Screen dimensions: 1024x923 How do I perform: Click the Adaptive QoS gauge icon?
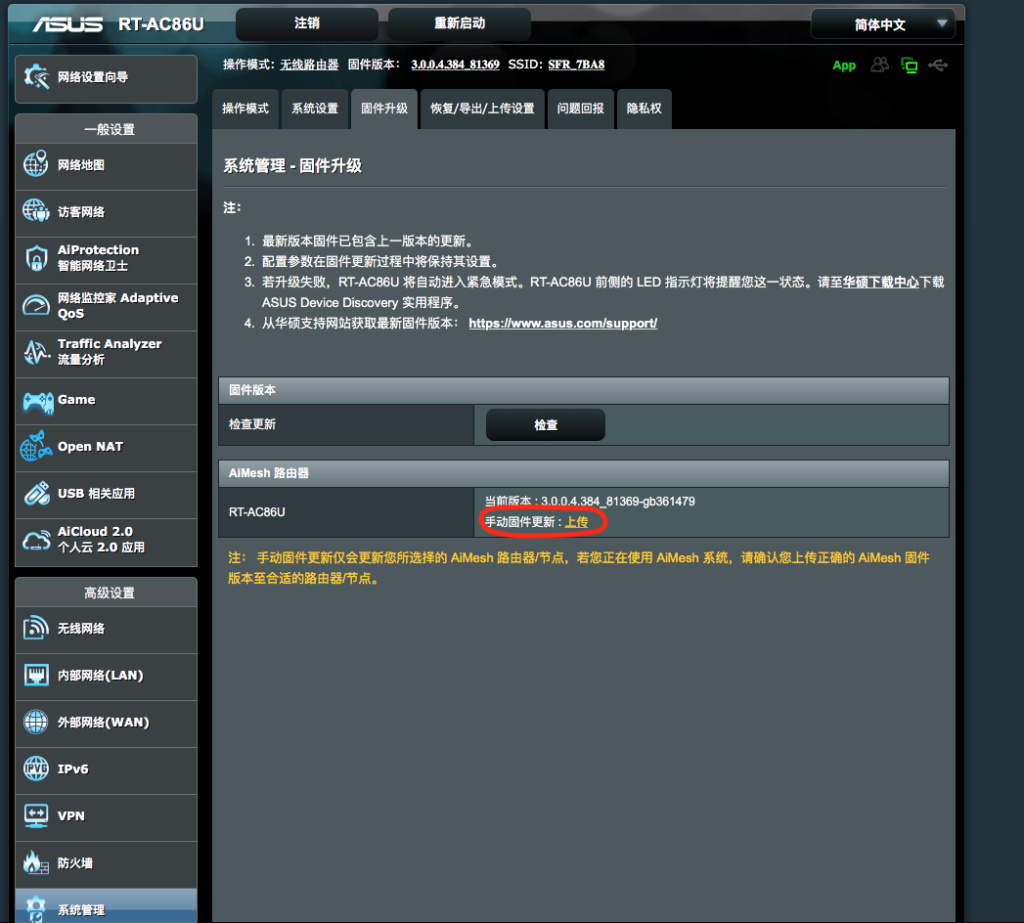tap(36, 305)
